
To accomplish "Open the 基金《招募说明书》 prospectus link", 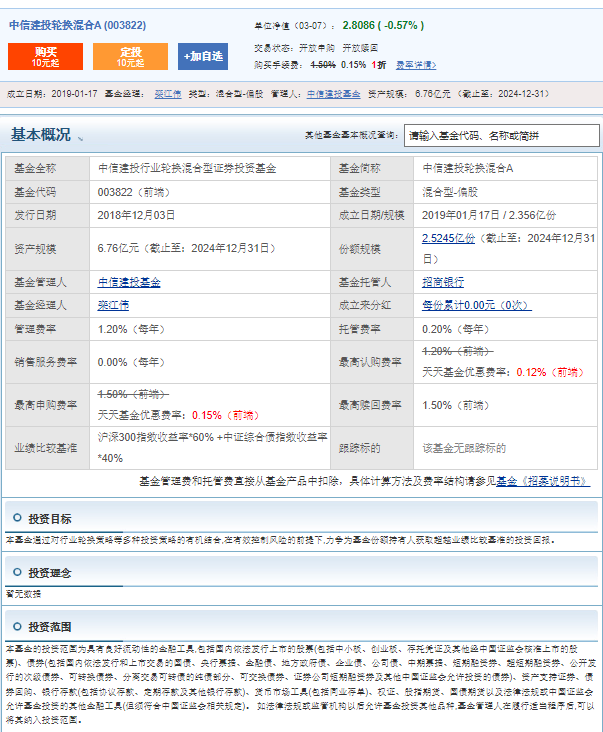I will 543,481.
